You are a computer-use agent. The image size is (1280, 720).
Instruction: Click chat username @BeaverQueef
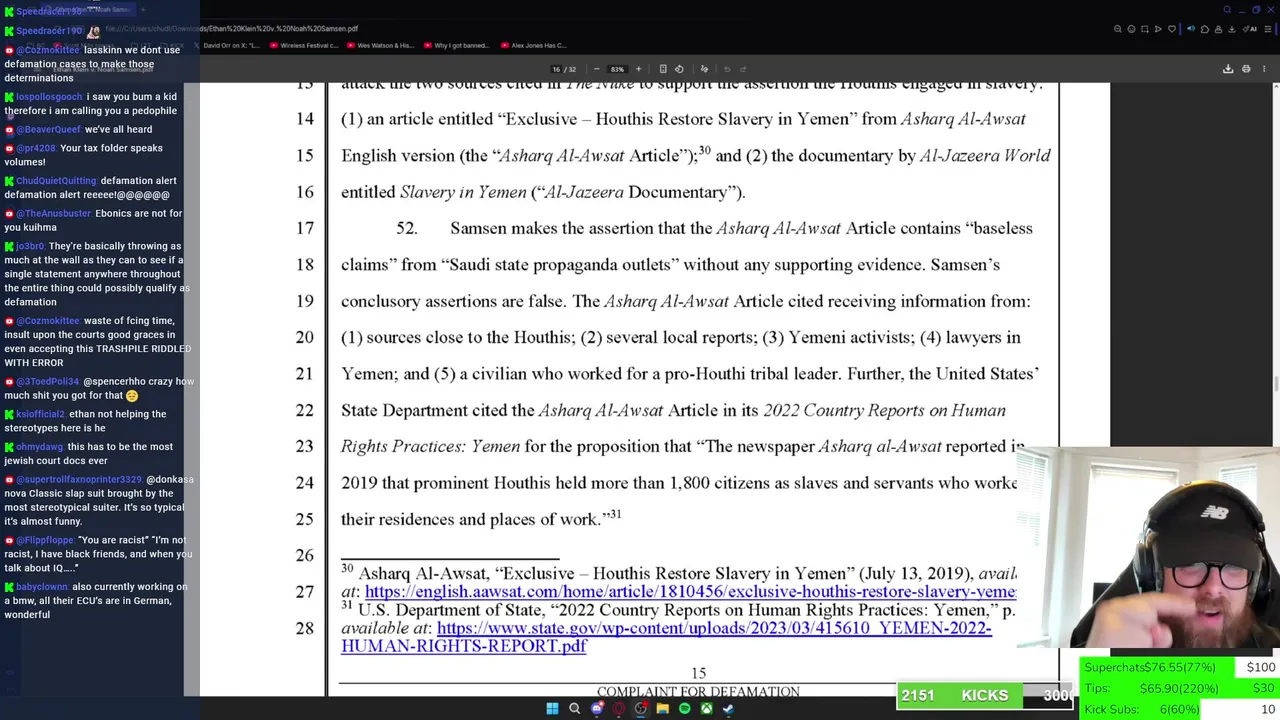[49, 129]
